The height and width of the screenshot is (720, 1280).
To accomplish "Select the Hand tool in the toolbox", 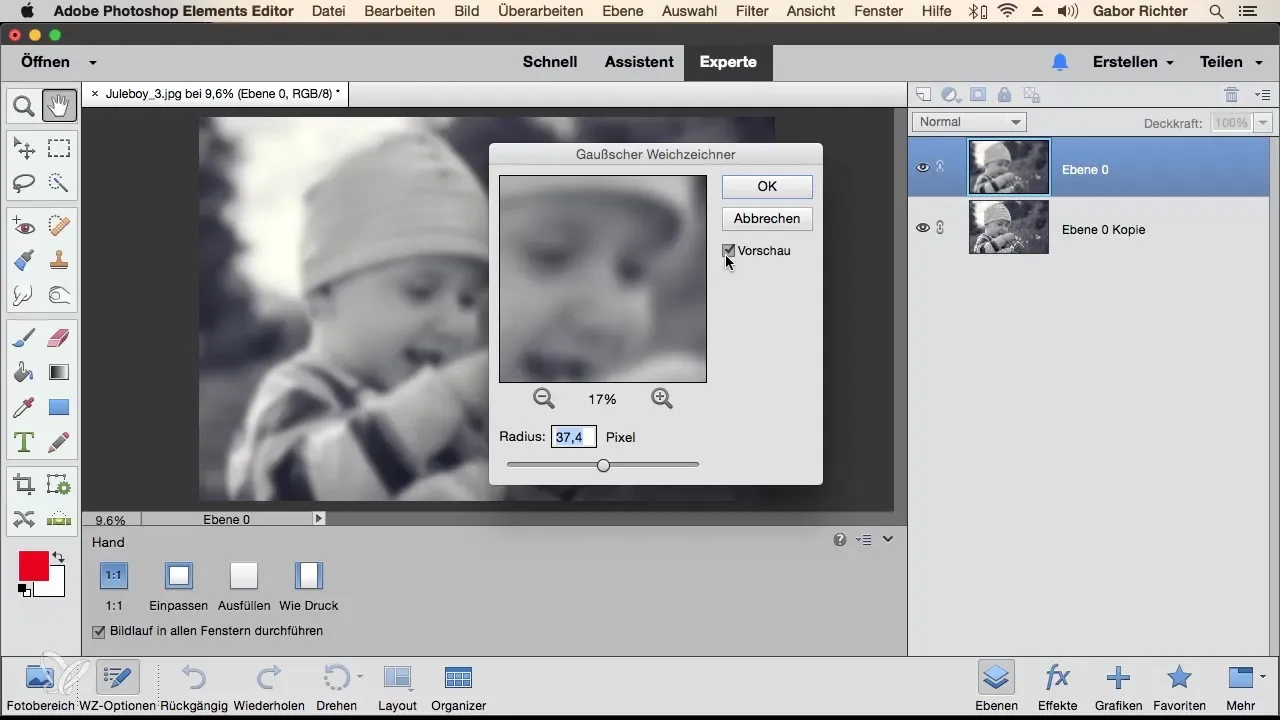I will tap(59, 105).
